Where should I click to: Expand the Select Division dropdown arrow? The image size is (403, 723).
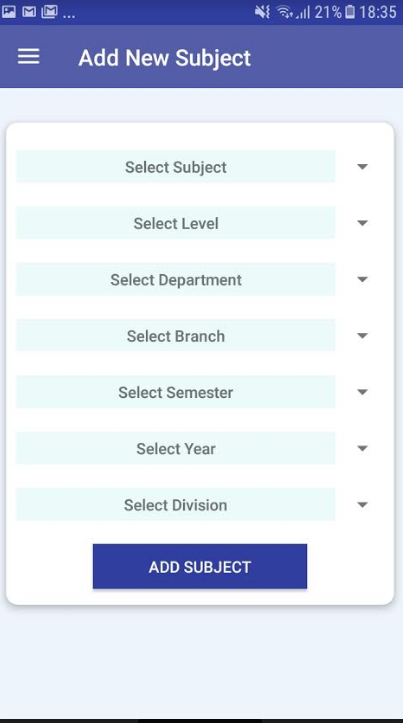(x=362, y=505)
